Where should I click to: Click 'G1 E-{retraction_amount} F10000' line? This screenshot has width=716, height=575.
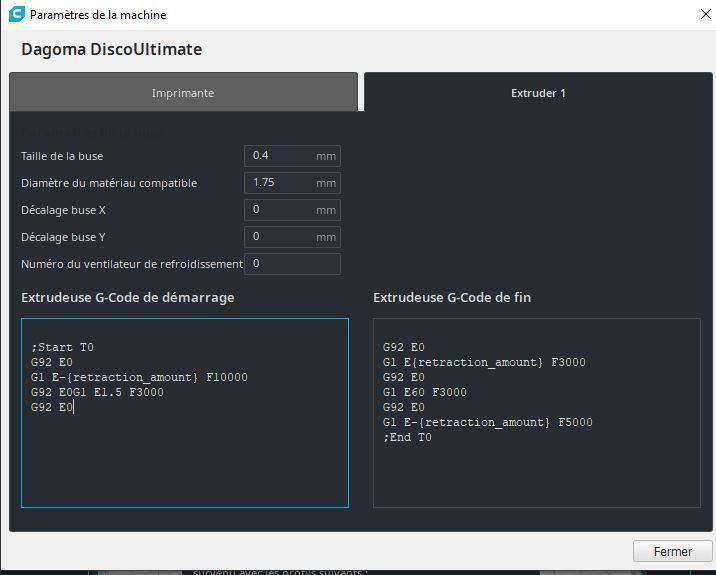(x=139, y=377)
